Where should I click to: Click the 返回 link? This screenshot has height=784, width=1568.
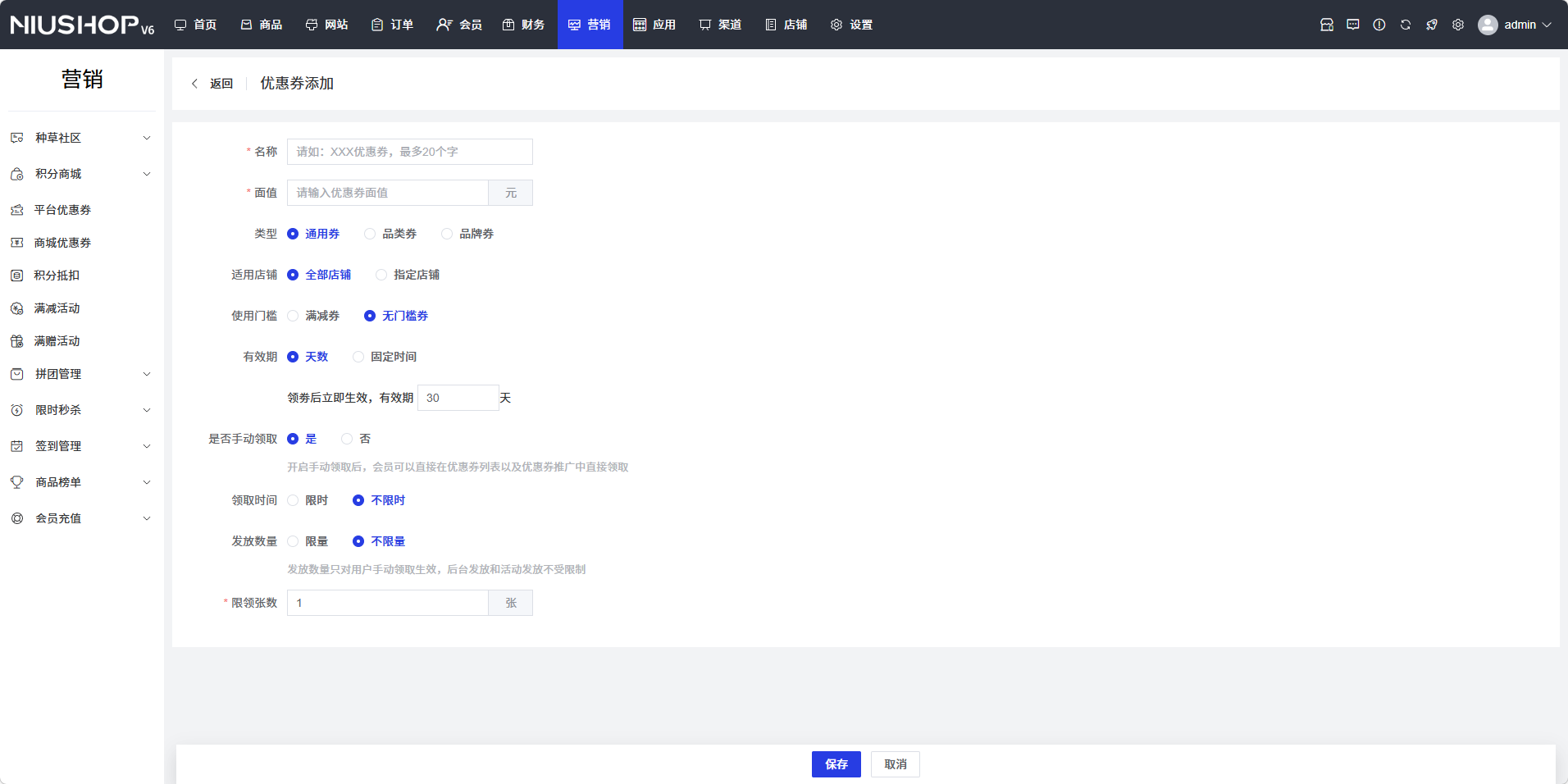tap(221, 84)
